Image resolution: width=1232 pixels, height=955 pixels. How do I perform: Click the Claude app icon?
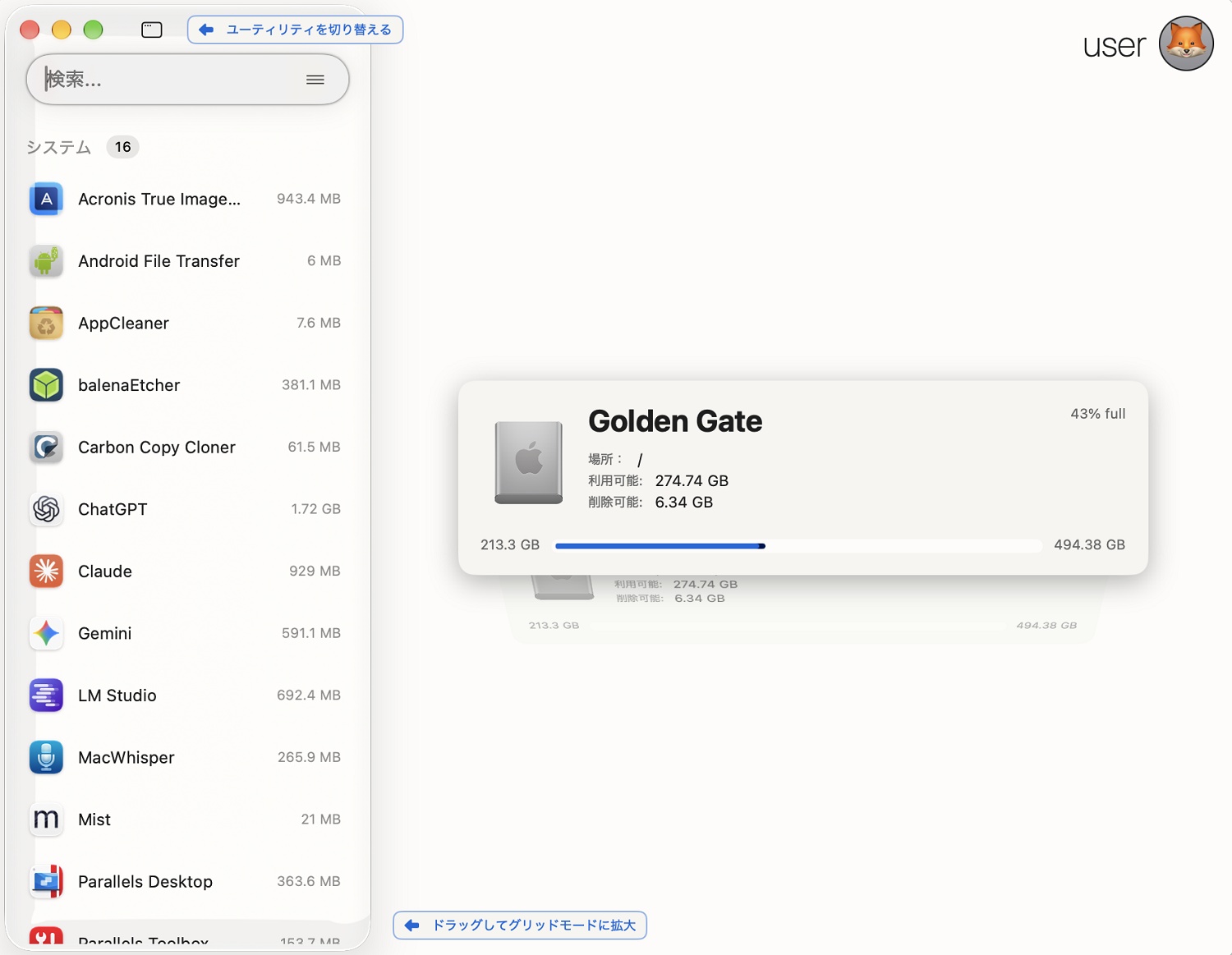point(47,572)
